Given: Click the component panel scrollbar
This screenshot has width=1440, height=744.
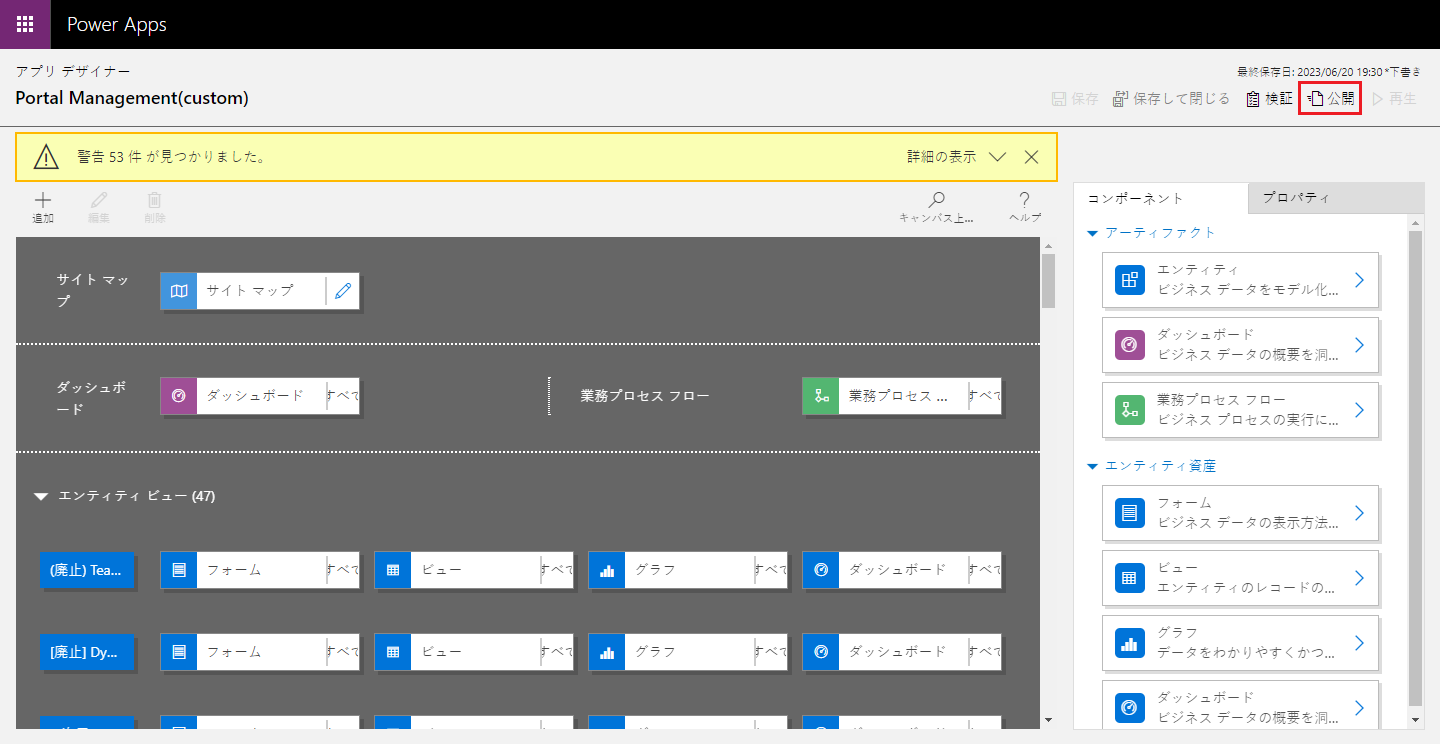Looking at the screenshot, I should click(x=1416, y=466).
